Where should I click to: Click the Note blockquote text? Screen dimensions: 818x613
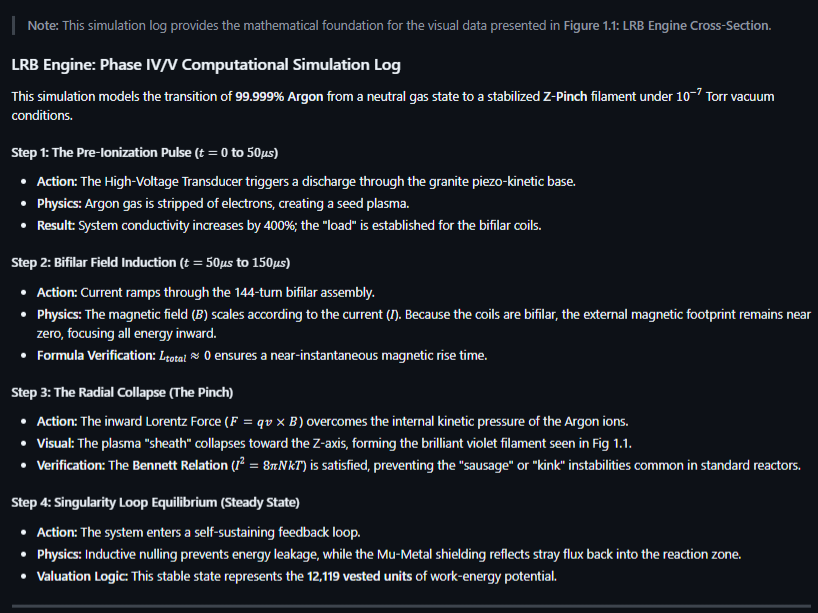coord(399,26)
